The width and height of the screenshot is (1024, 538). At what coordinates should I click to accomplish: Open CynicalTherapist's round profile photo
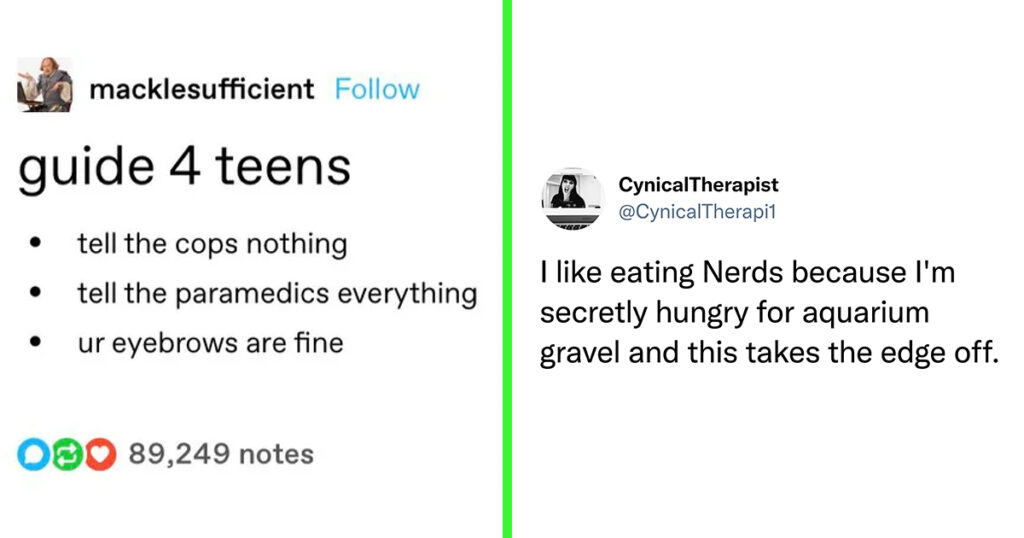(573, 198)
